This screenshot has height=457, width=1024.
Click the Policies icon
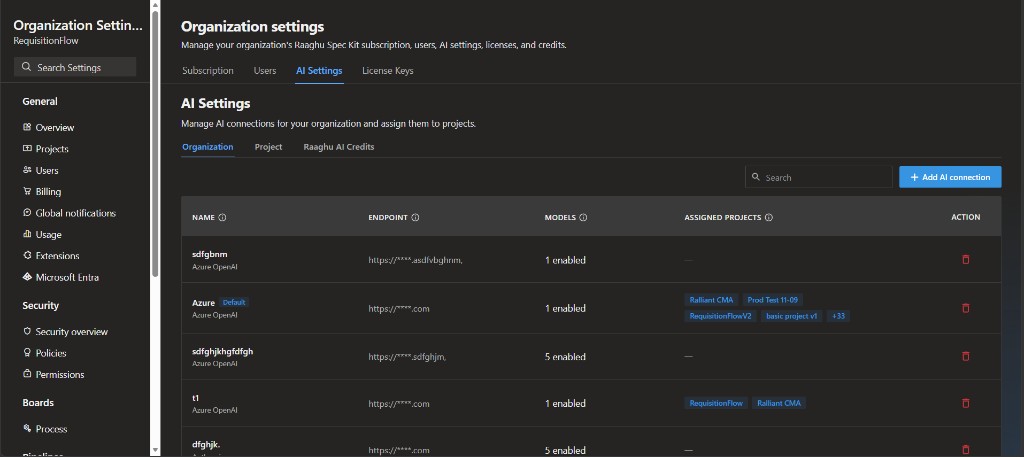coord(27,353)
